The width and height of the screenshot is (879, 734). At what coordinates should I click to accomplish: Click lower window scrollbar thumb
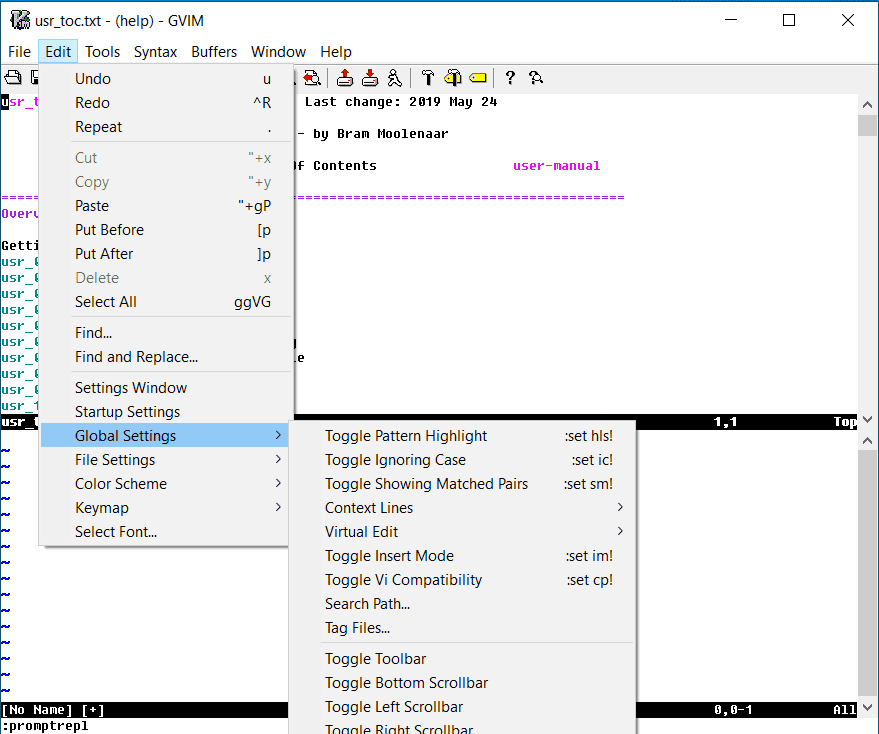(867, 572)
